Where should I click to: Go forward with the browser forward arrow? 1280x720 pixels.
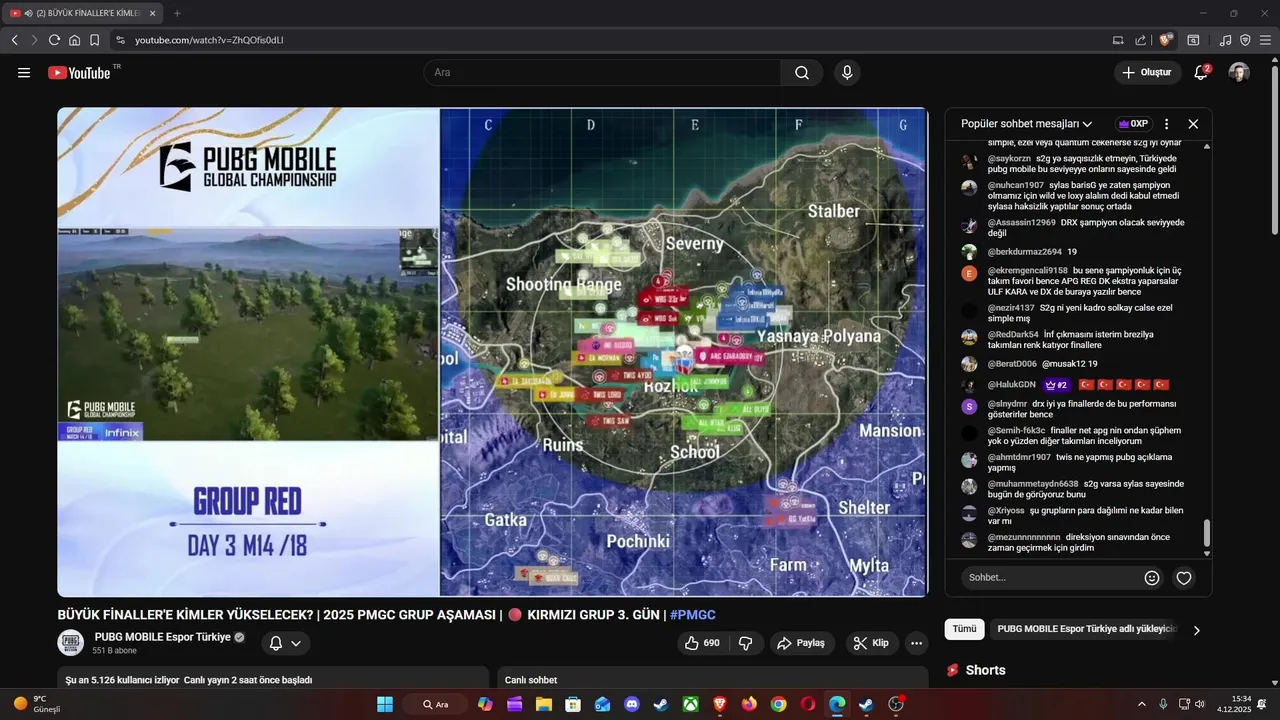[34, 40]
